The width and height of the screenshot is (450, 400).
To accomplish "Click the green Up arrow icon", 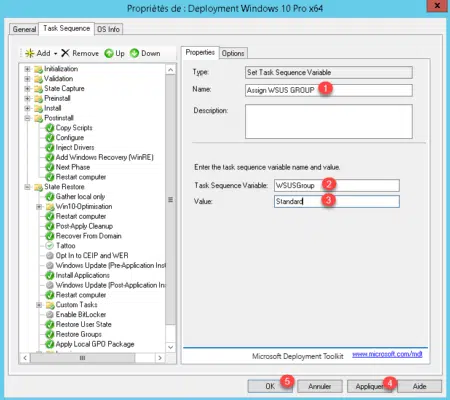I will pos(109,53).
